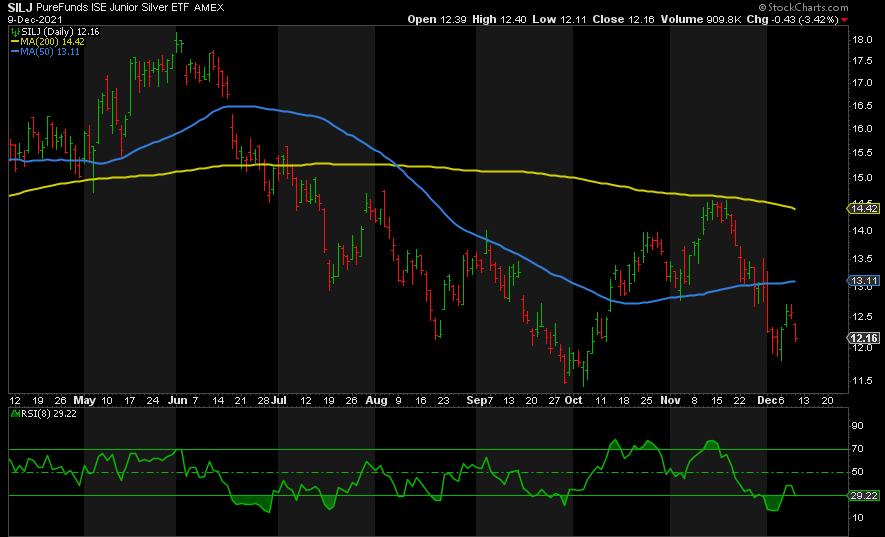Click the 13.5 price axis label
This screenshot has width=885, height=537.
pos(862,259)
